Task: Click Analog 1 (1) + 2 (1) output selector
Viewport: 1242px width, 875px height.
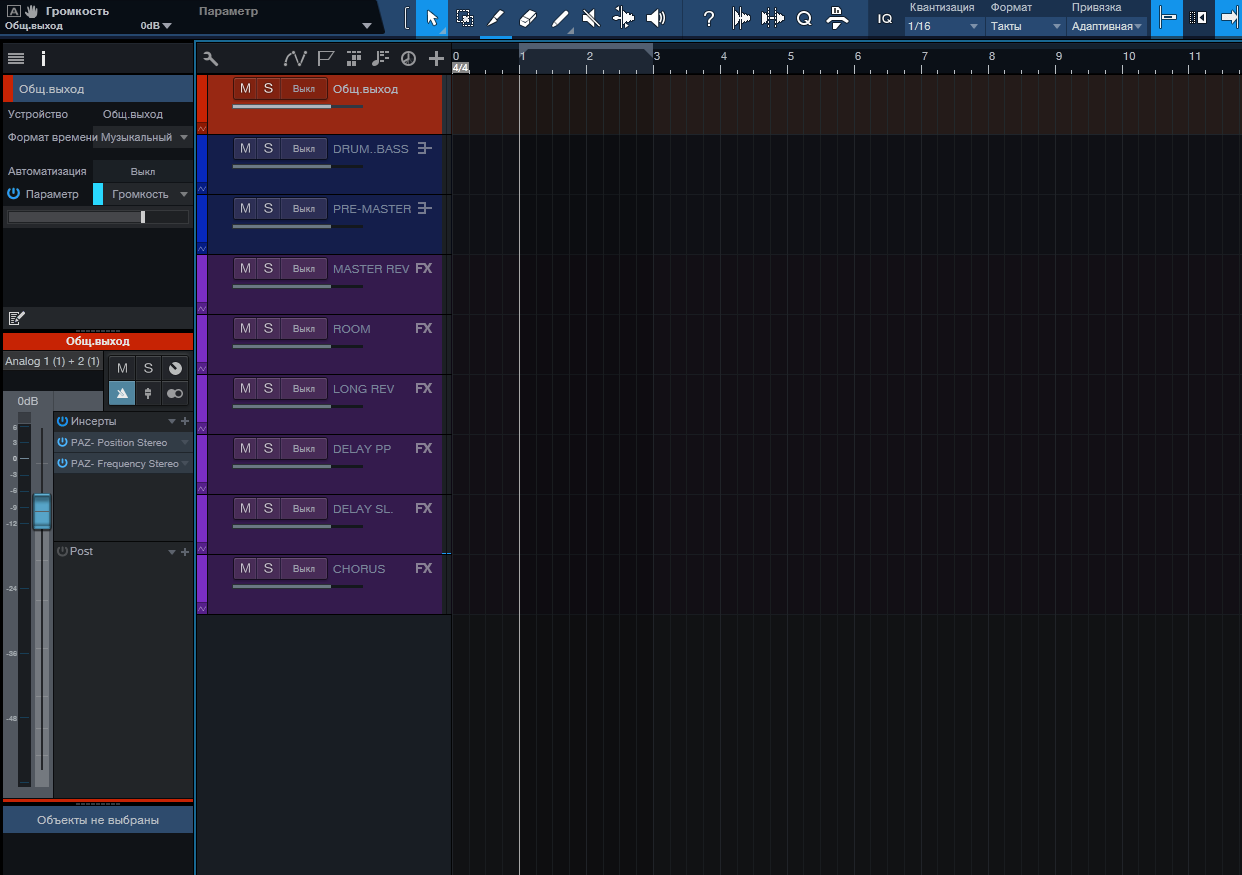Action: tap(53, 361)
